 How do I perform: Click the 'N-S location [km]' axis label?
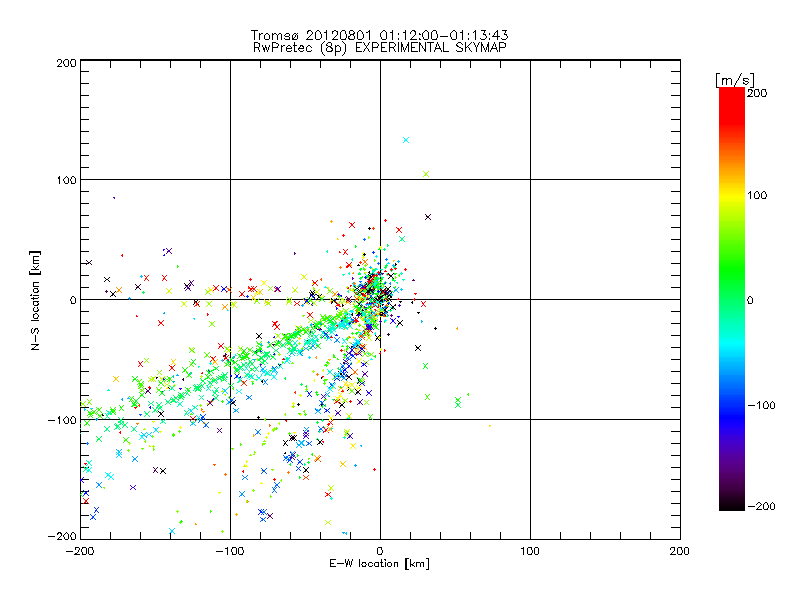pyautogui.click(x=35, y=301)
